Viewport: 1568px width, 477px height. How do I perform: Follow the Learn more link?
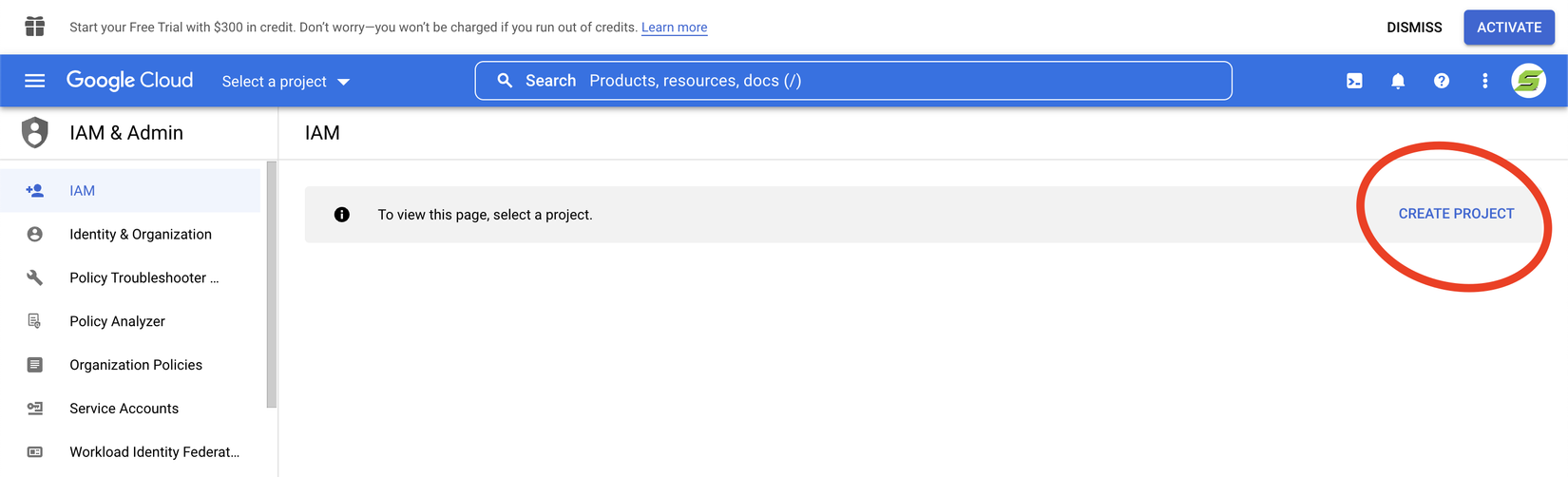coord(674,28)
